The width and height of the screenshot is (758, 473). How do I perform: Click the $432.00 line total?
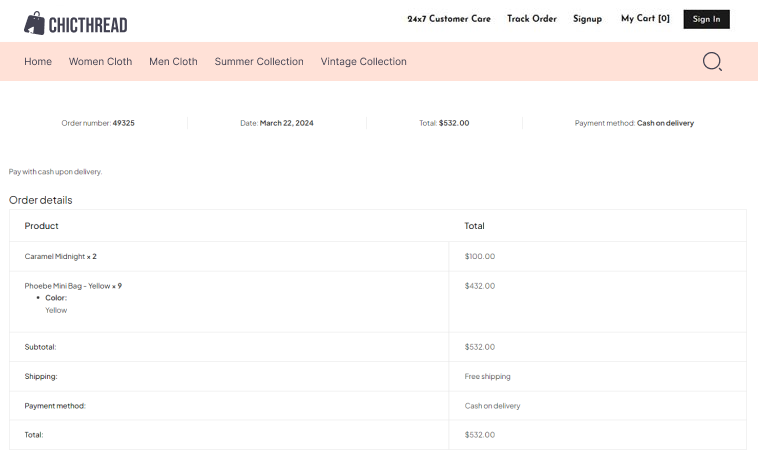[480, 286]
